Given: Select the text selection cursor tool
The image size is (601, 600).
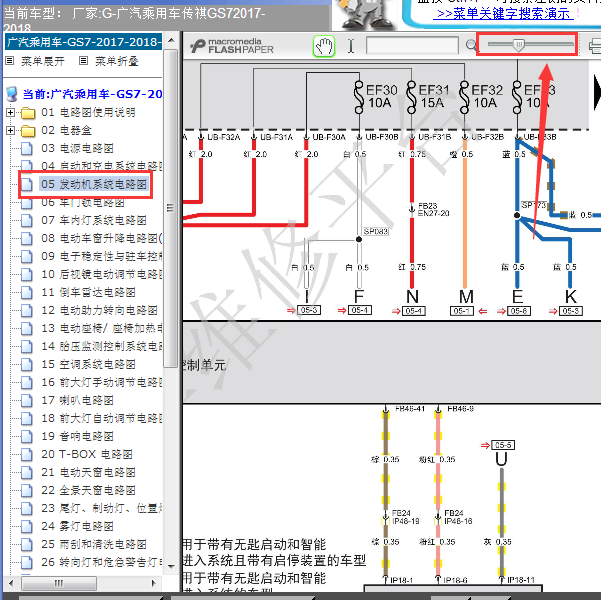Looking at the screenshot, I should (351, 46).
